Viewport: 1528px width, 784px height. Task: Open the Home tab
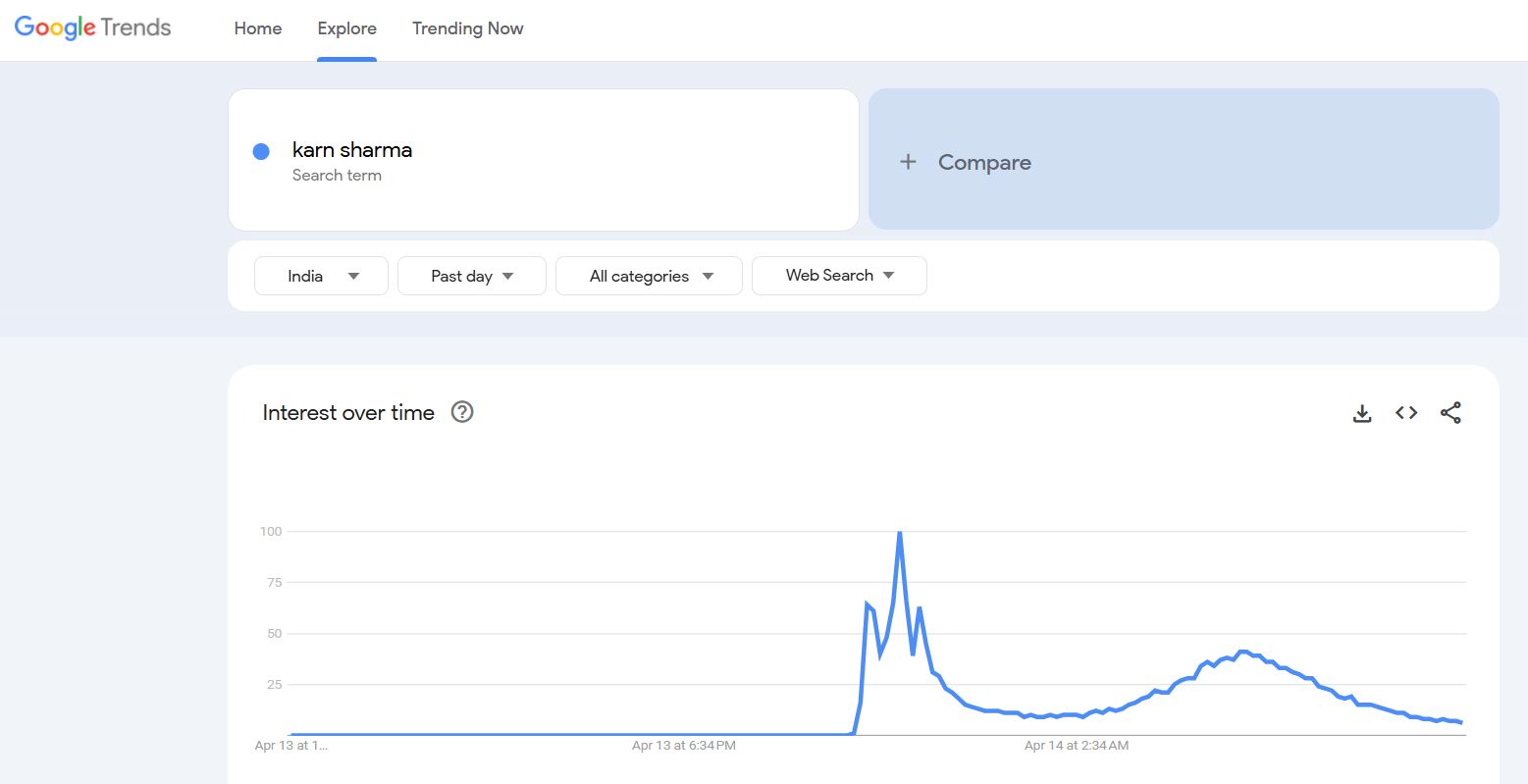[258, 28]
